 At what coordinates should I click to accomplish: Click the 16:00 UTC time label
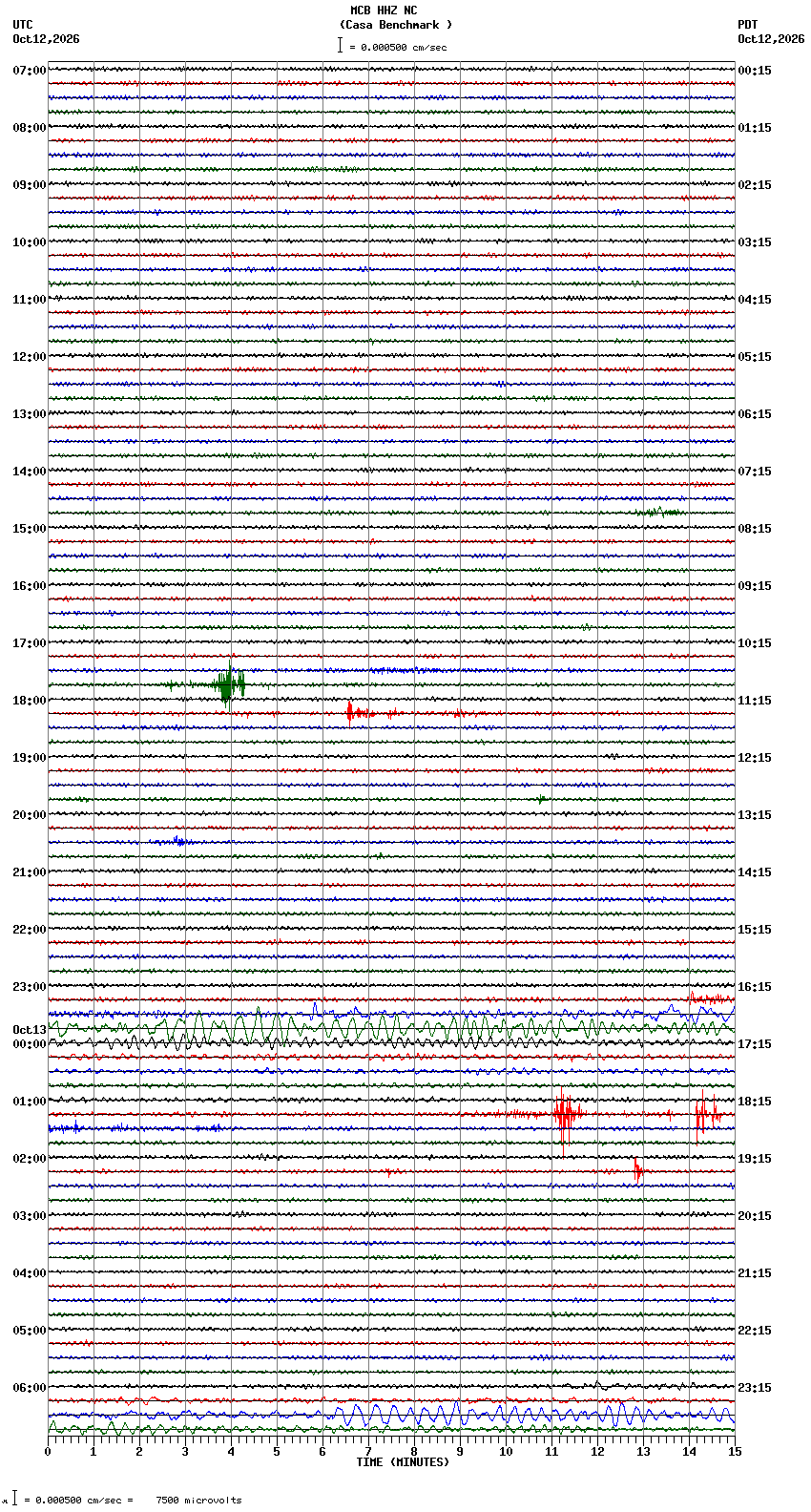[30, 586]
